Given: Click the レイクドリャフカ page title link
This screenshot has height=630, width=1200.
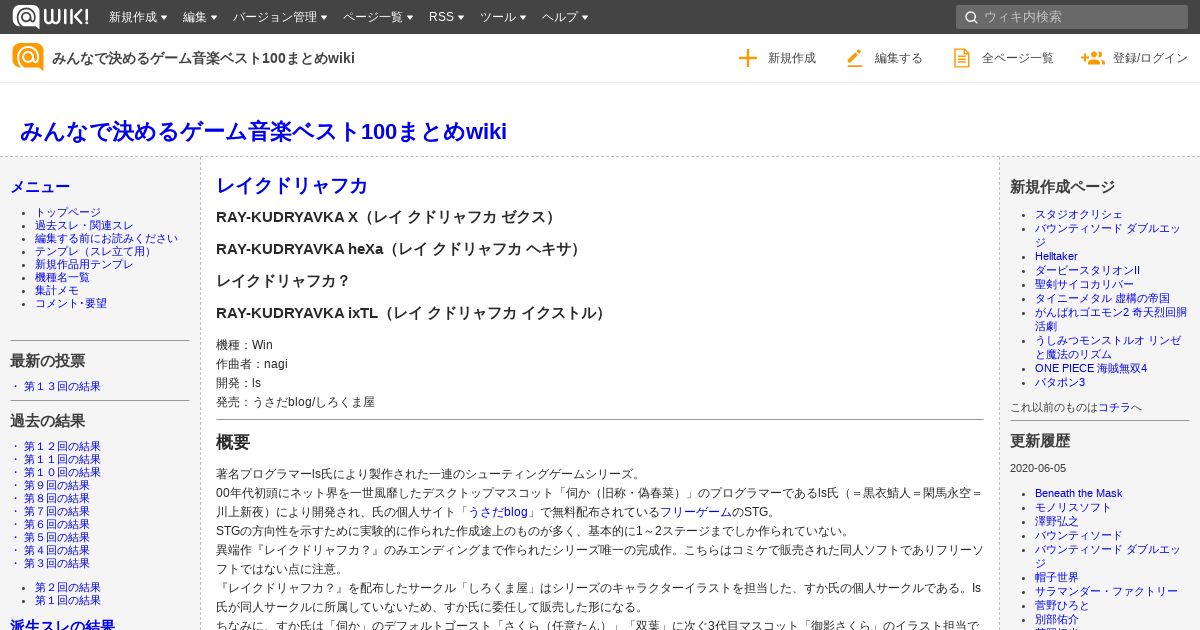Looking at the screenshot, I should [x=292, y=185].
